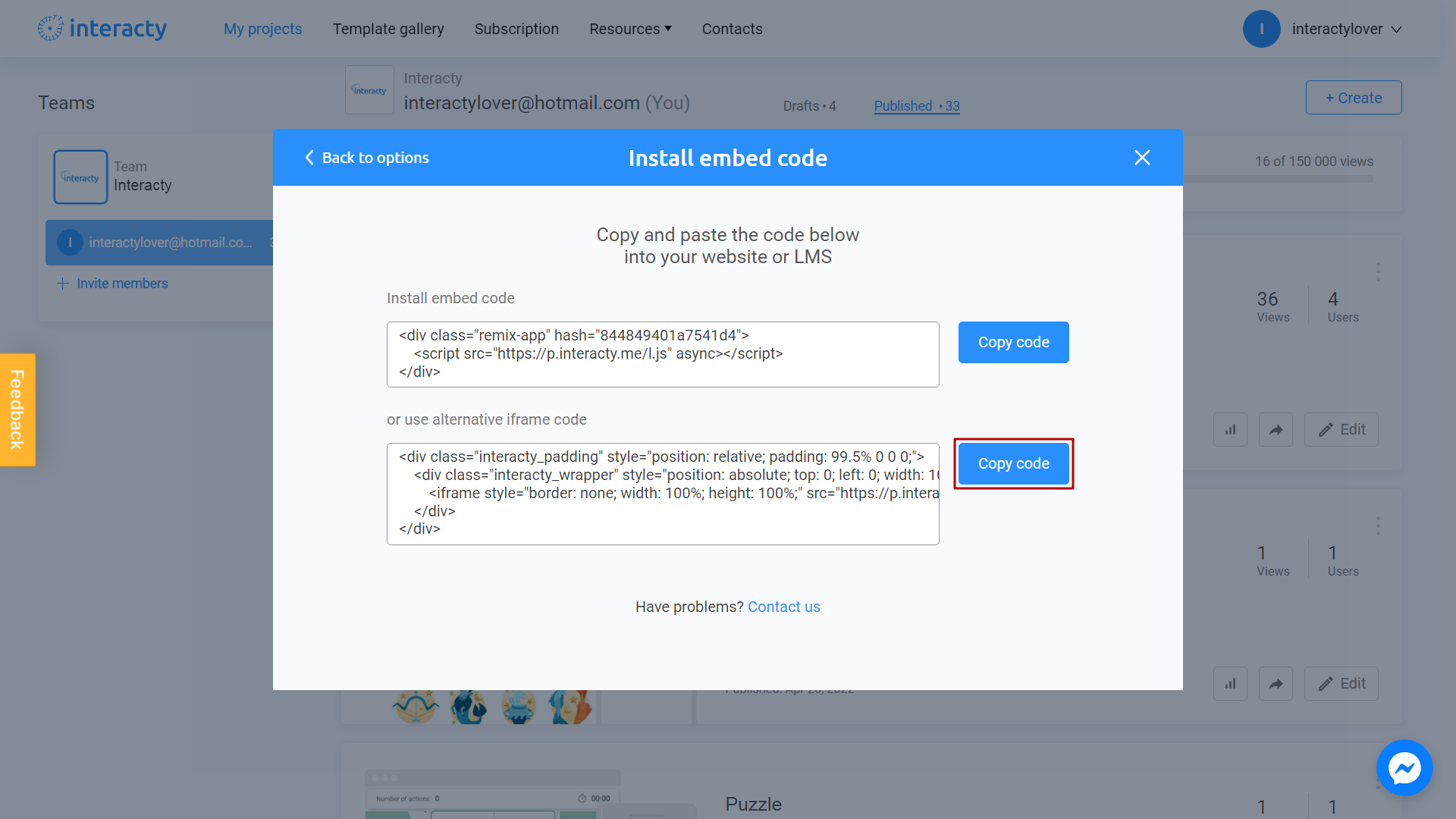Click Copy code for standard embed

(1013, 342)
